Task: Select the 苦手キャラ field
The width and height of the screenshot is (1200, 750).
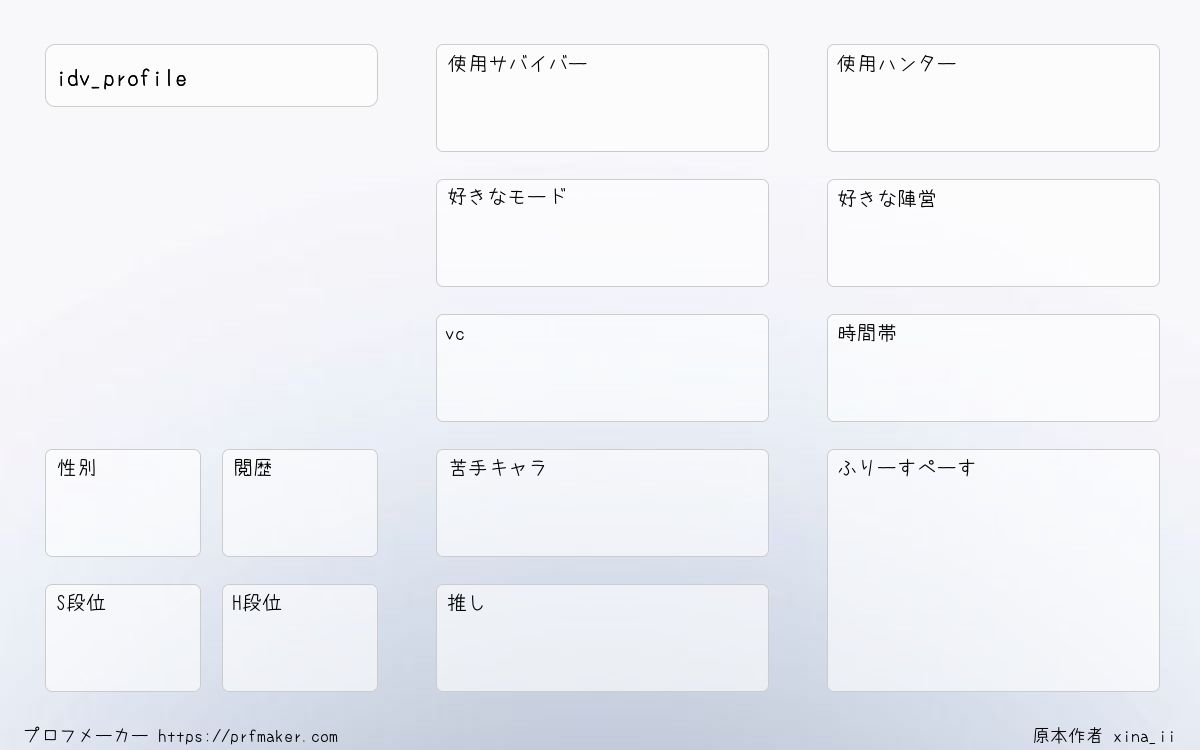Action: [602, 503]
